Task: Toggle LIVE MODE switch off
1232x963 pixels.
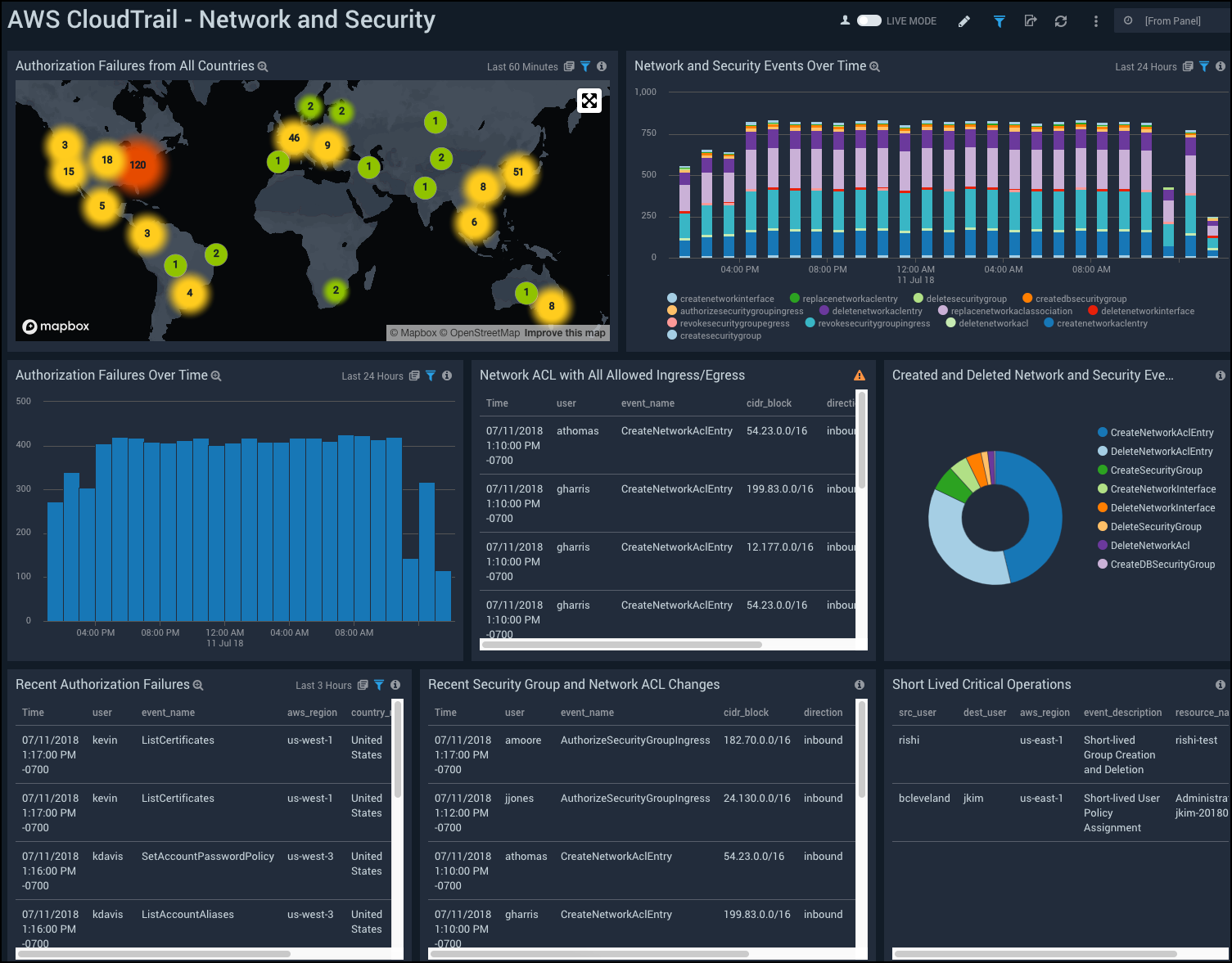Action: [870, 20]
